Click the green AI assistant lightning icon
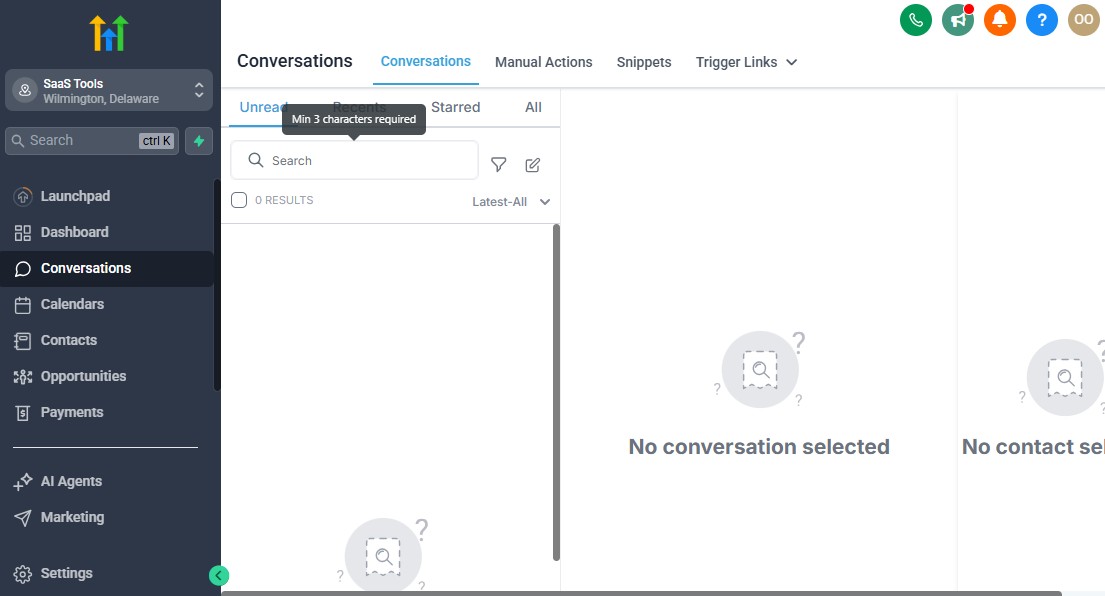 [x=198, y=140]
